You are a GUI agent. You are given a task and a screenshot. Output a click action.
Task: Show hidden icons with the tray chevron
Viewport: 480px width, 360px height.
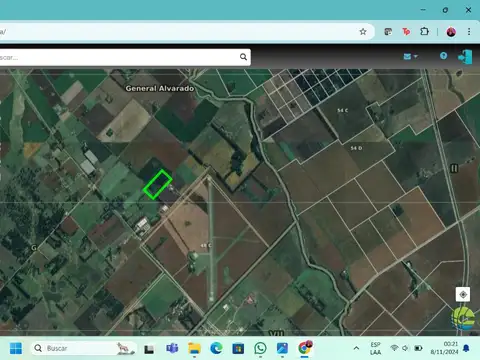[356, 348]
